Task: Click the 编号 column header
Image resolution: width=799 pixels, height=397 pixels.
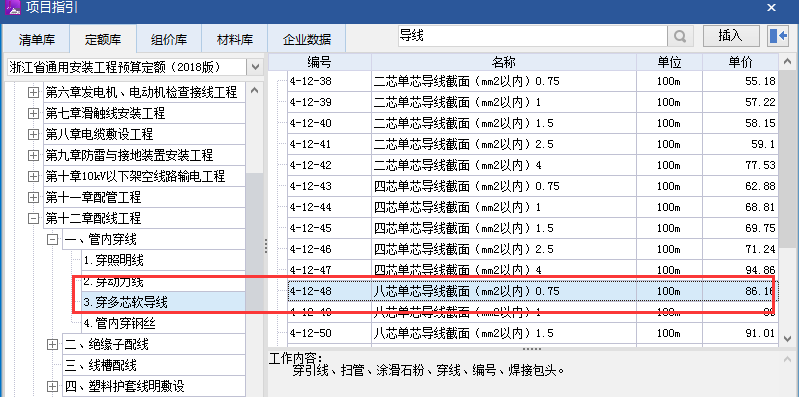Action: click(319, 62)
